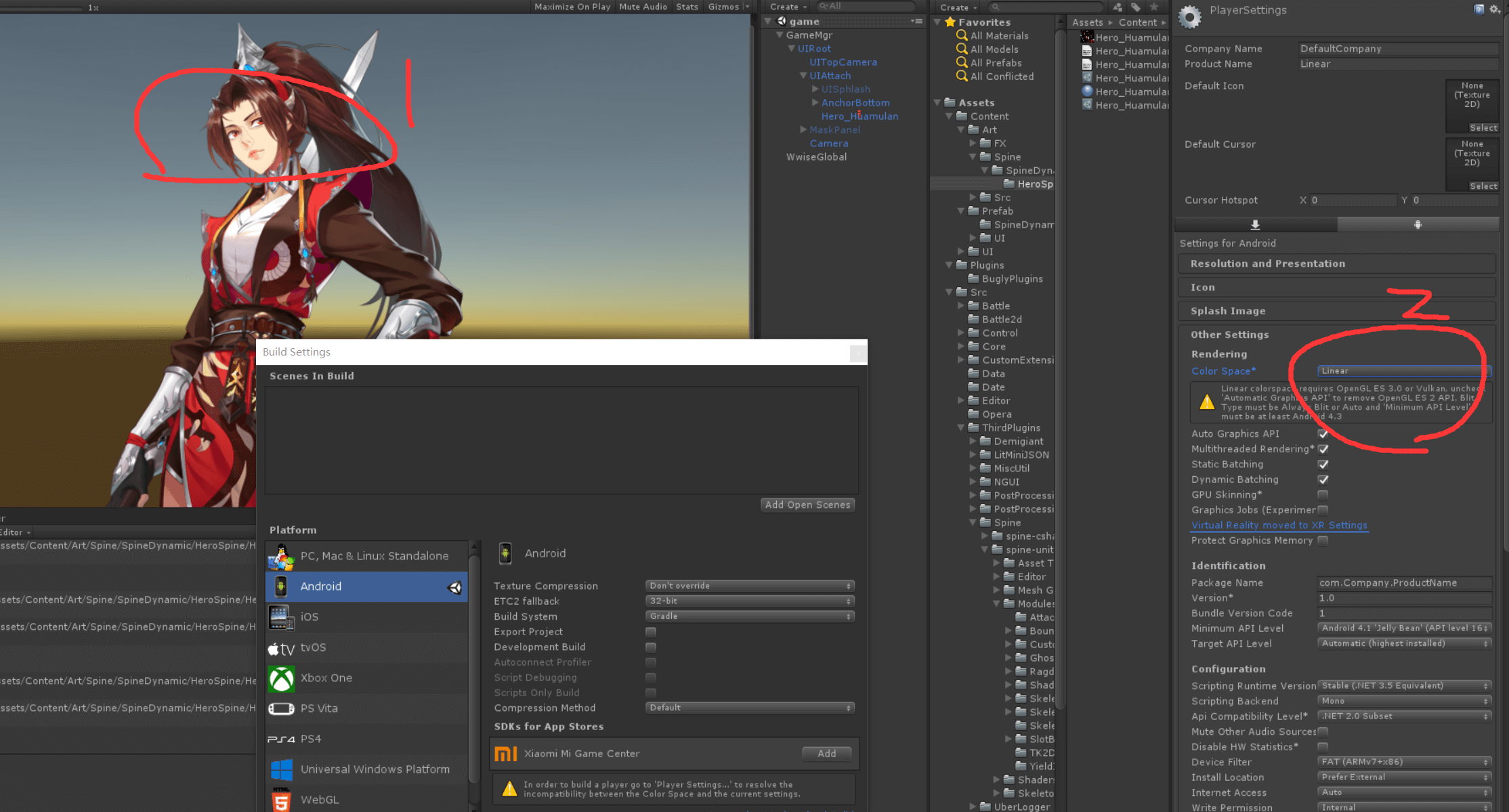Viewport: 1509px width, 812px height.
Task: Select the Universal Windows Platform icon
Action: click(281, 770)
